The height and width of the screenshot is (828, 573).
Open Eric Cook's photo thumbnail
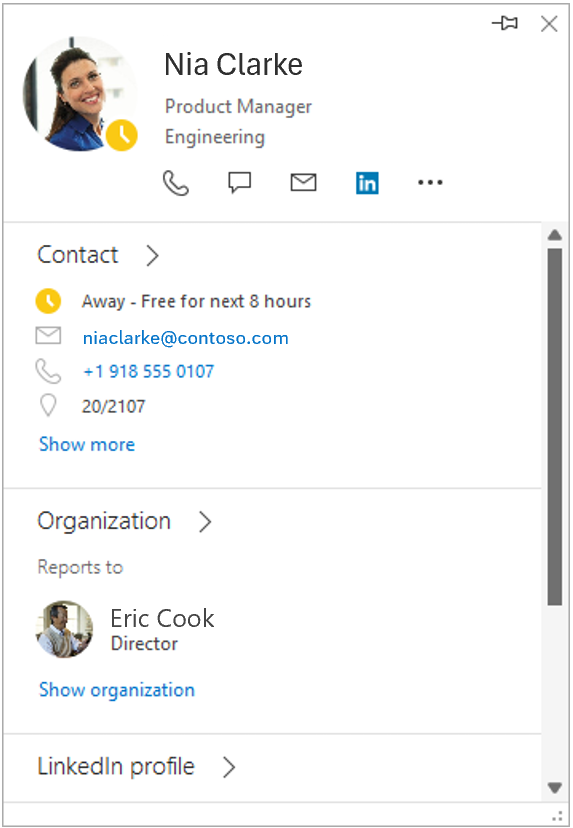(x=64, y=629)
